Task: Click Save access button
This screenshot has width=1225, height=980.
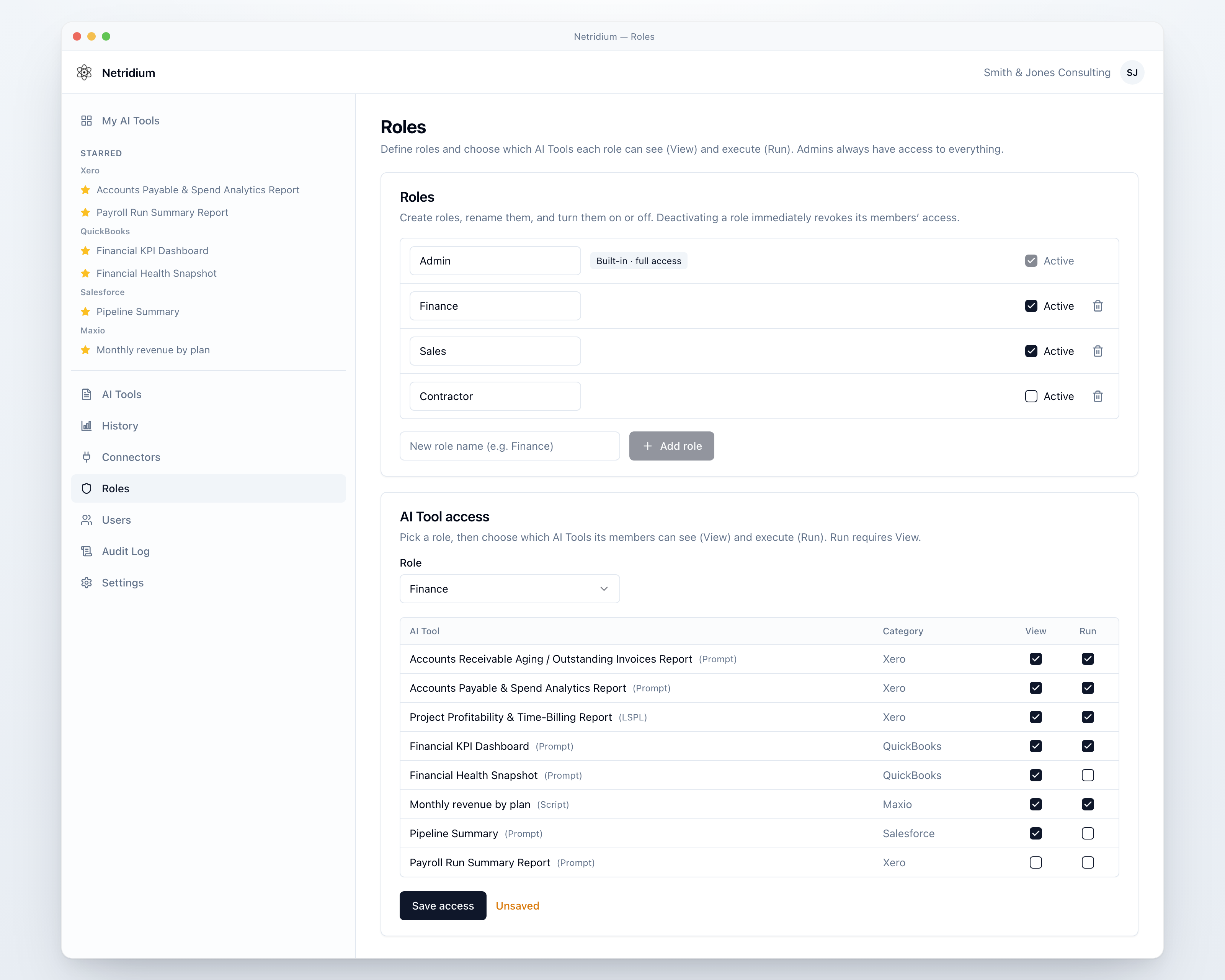Action: (x=443, y=906)
